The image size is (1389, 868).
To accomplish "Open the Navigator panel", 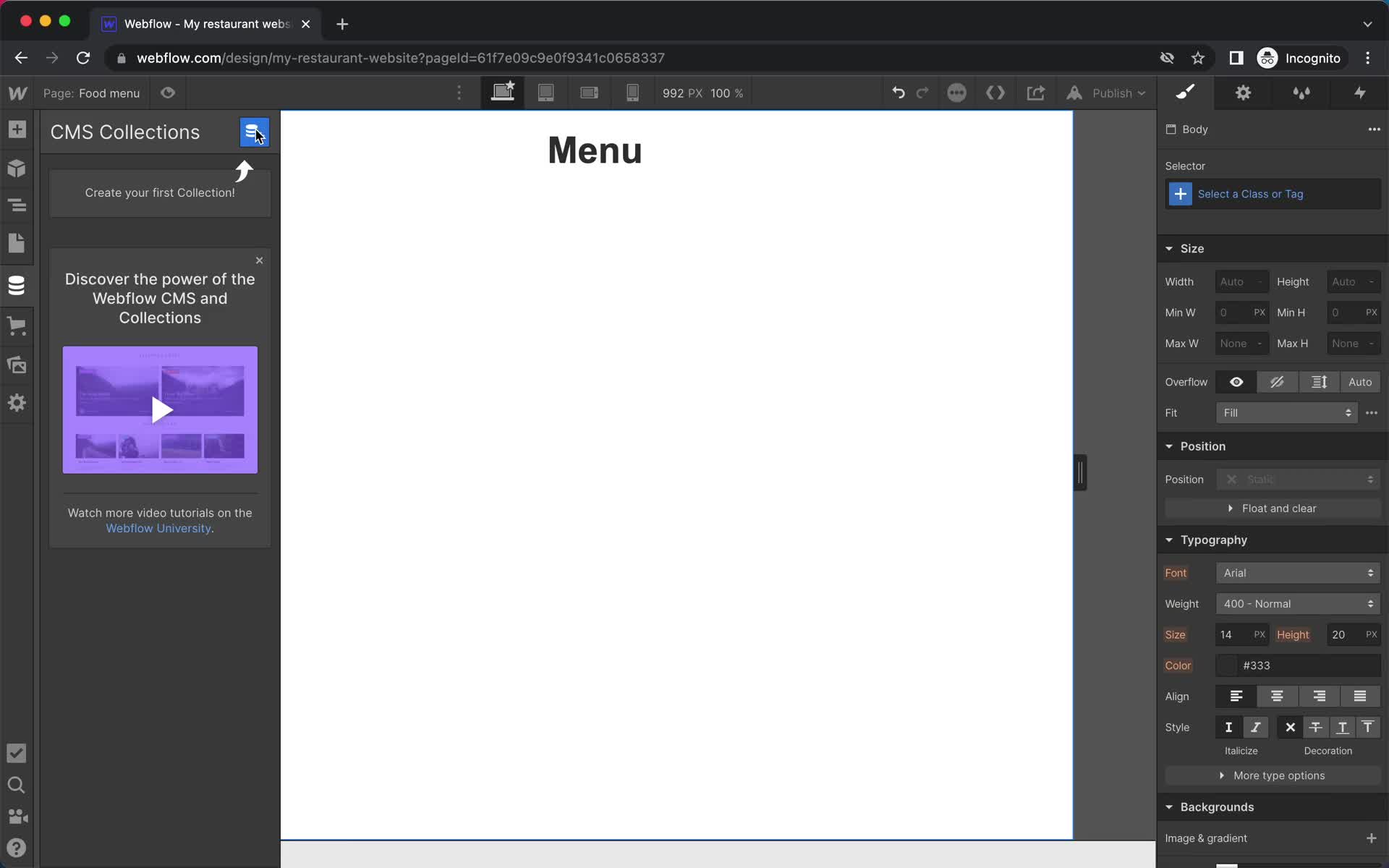I will 17,205.
